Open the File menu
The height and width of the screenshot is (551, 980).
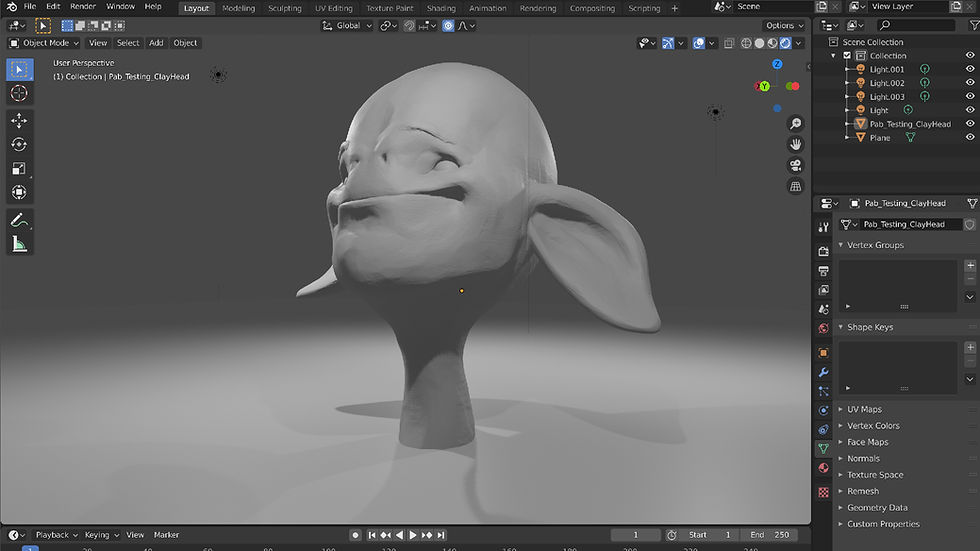29,7
